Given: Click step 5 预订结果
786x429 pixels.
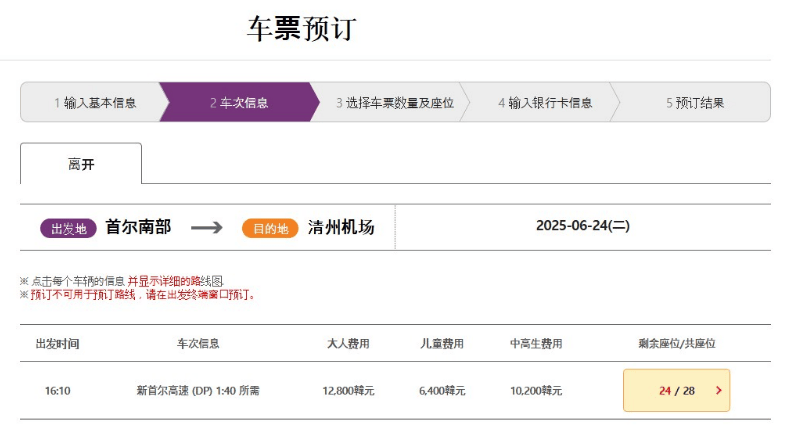Looking at the screenshot, I should click(694, 102).
